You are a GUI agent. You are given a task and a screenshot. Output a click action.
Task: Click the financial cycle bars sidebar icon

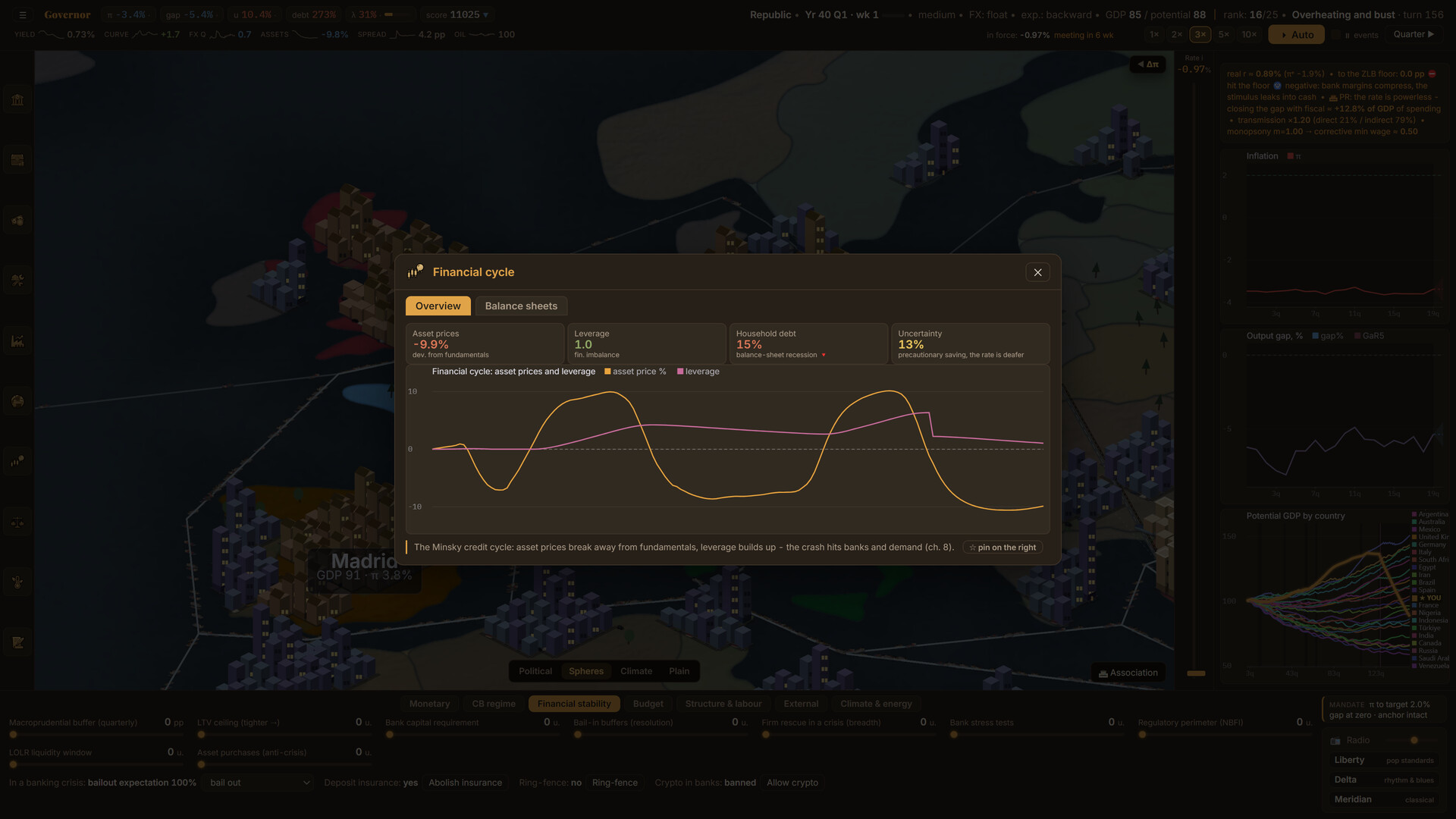point(17,461)
